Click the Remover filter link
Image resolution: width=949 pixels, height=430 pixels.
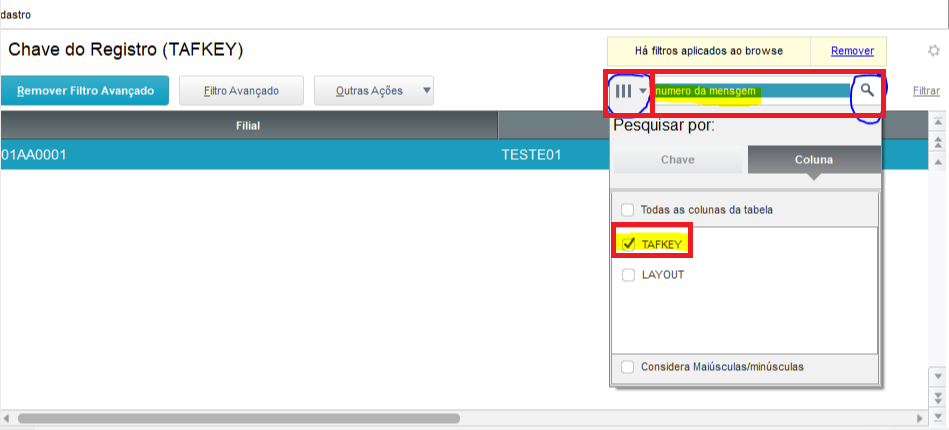click(x=852, y=51)
